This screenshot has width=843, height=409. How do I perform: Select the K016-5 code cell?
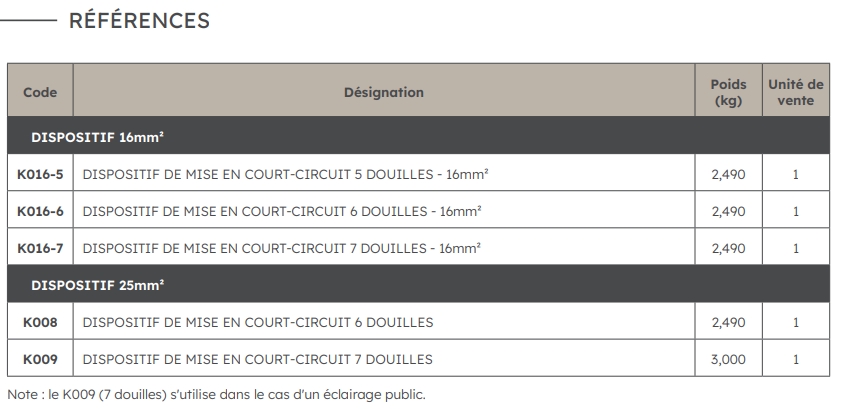click(x=40, y=174)
